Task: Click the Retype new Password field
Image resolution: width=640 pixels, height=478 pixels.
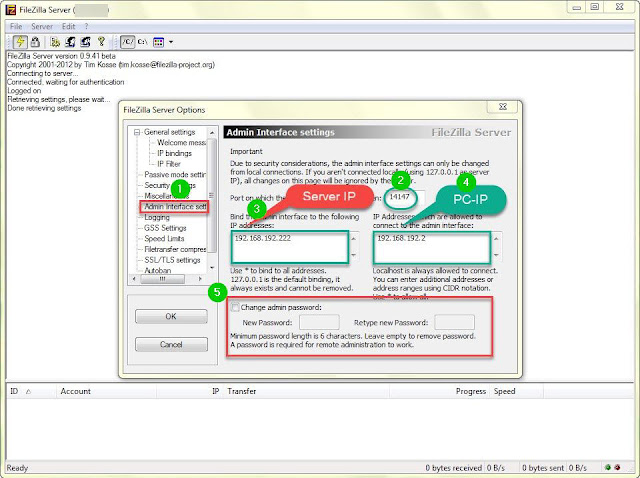Action: (x=454, y=322)
